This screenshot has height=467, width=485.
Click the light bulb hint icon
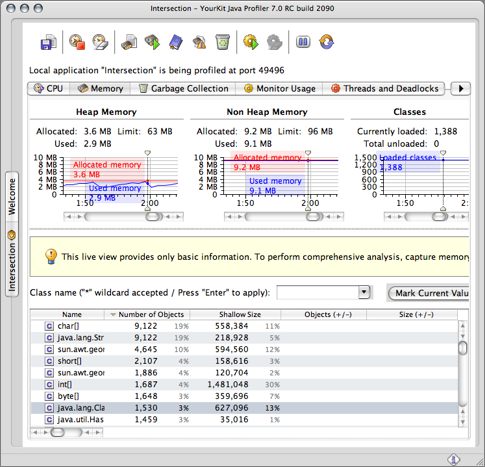pos(51,256)
